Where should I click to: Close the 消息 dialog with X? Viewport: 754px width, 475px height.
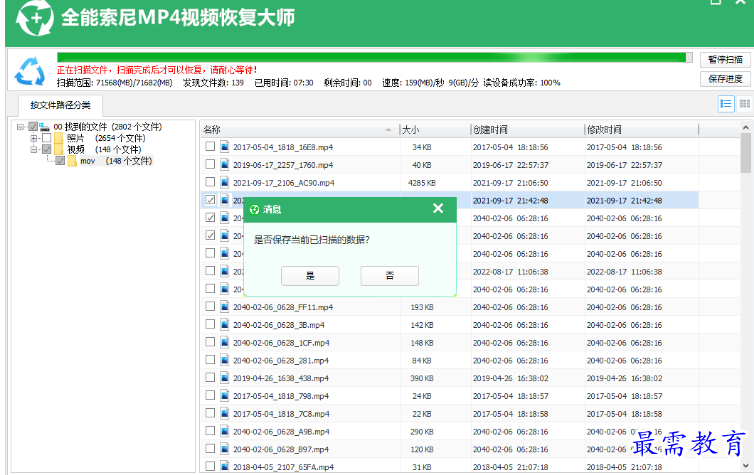point(438,208)
